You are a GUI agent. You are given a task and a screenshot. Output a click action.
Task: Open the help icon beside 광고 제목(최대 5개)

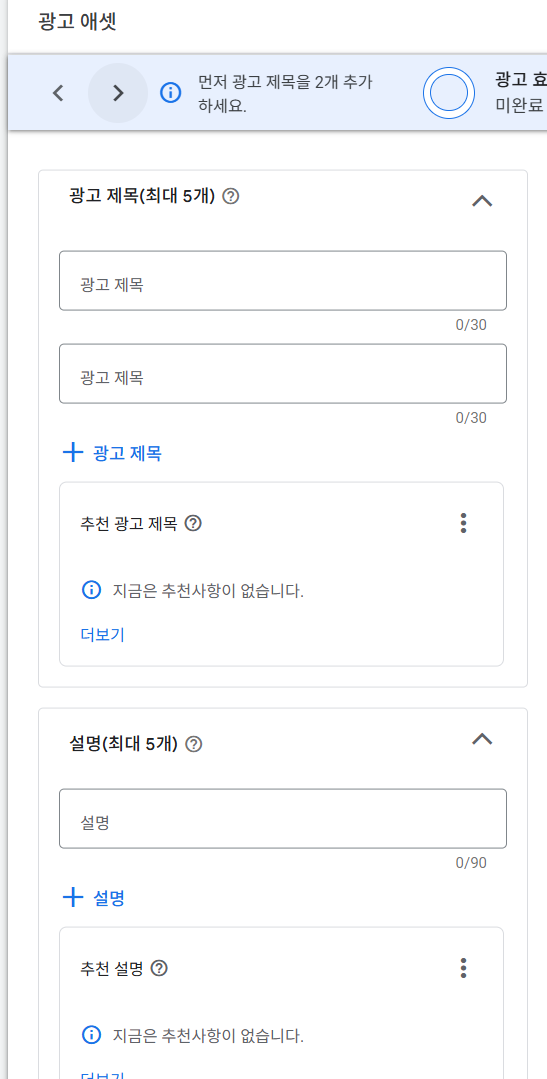coord(232,197)
